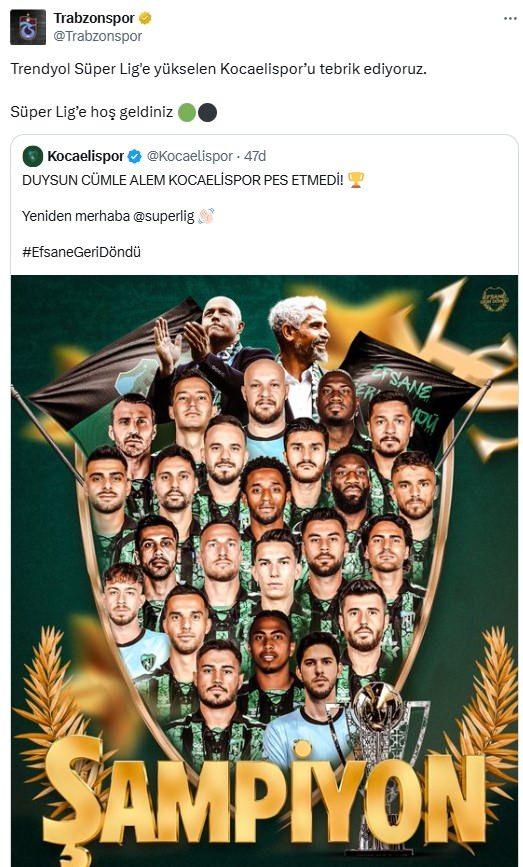Open the Şampiyon team poster image
Image resolution: width=523 pixels, height=867 pixels.
(x=264, y=571)
